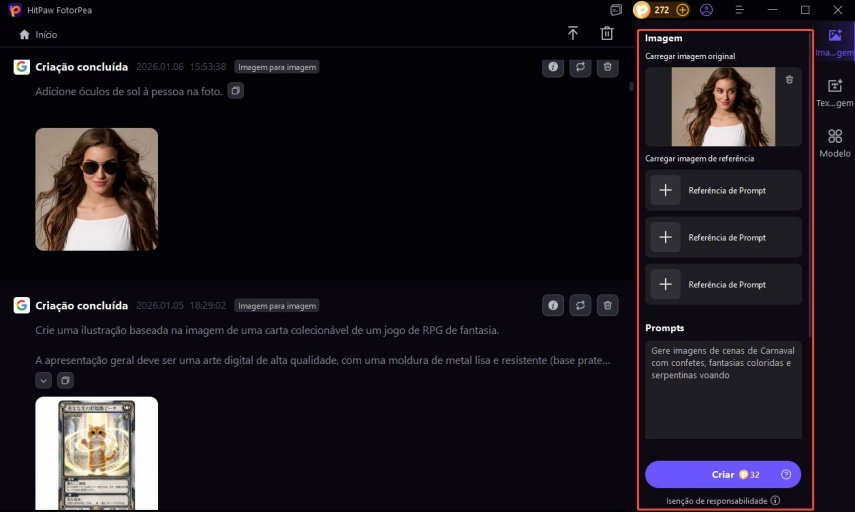Click the Criar button
This screenshot has width=855, height=512.
tap(715, 474)
